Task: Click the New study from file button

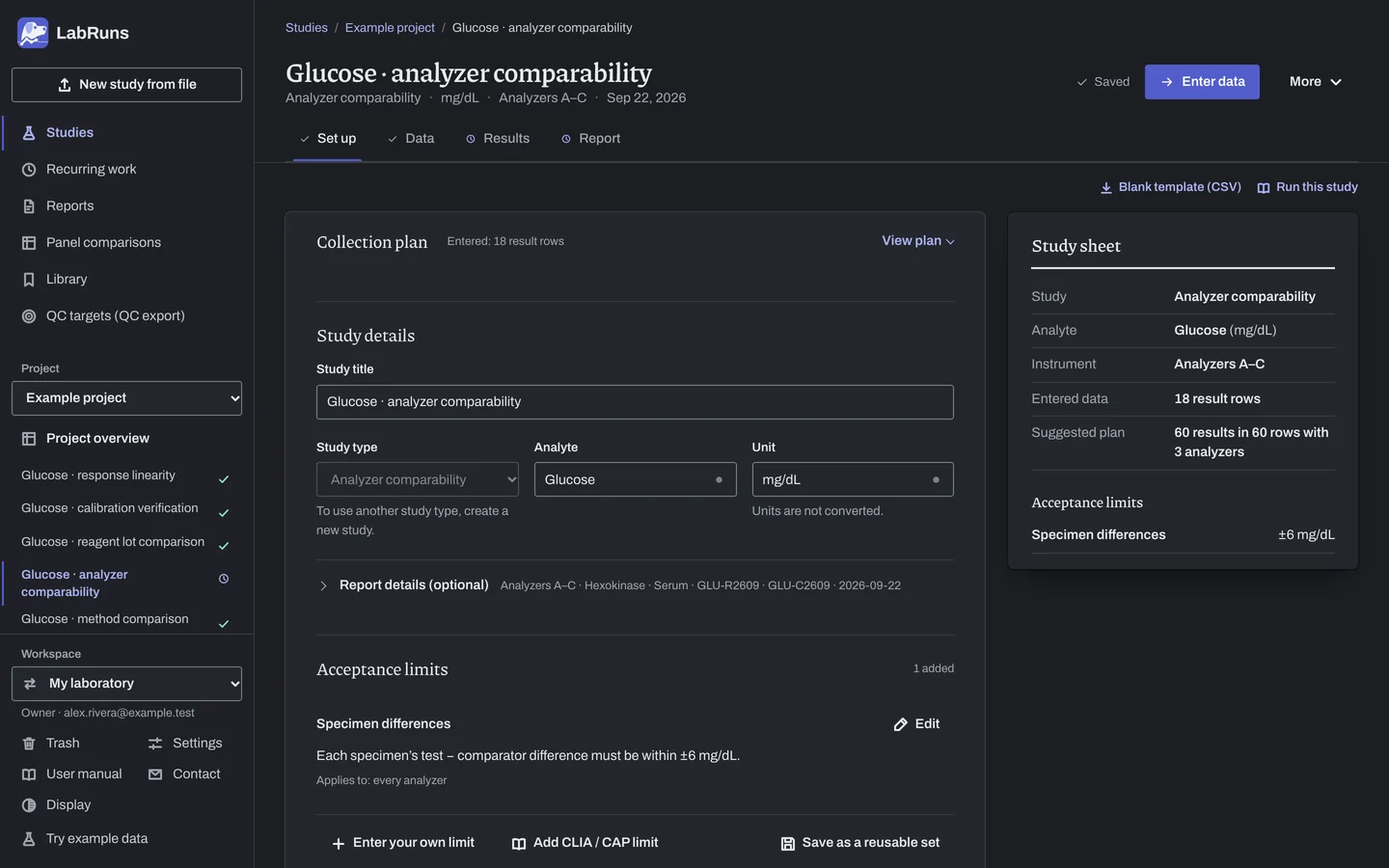Action: point(126,85)
